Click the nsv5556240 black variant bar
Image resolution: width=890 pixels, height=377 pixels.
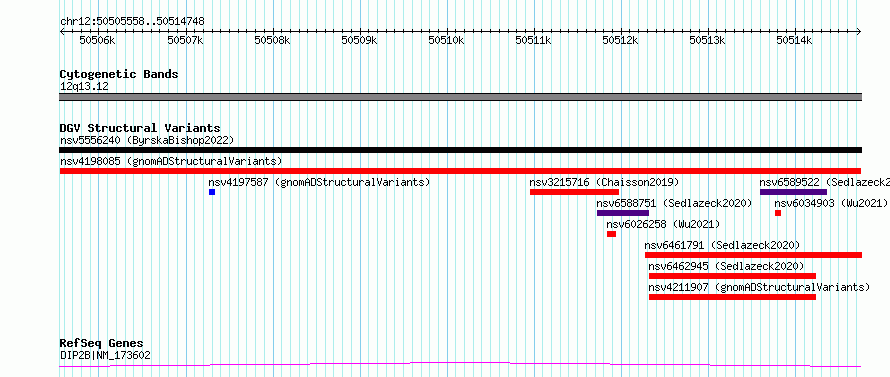pyautogui.click(x=460, y=150)
